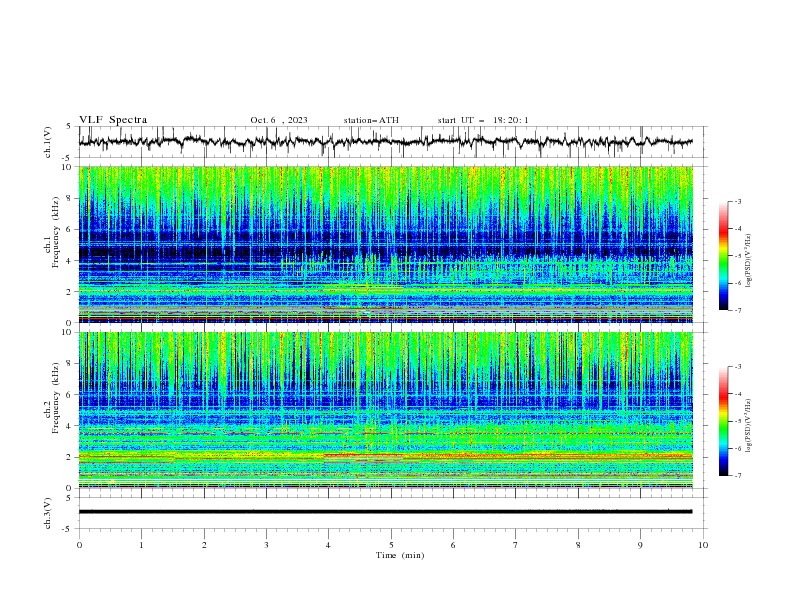Click the "0" tick on the time axis
The width and height of the screenshot is (792, 612).
point(79,545)
